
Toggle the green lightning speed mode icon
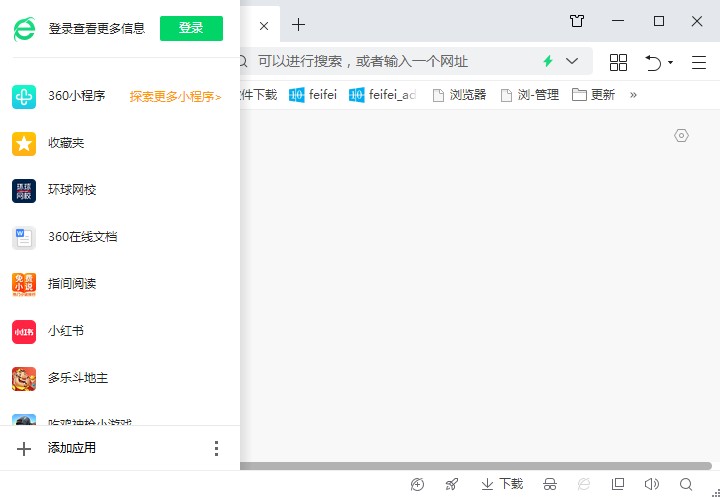[x=548, y=61]
